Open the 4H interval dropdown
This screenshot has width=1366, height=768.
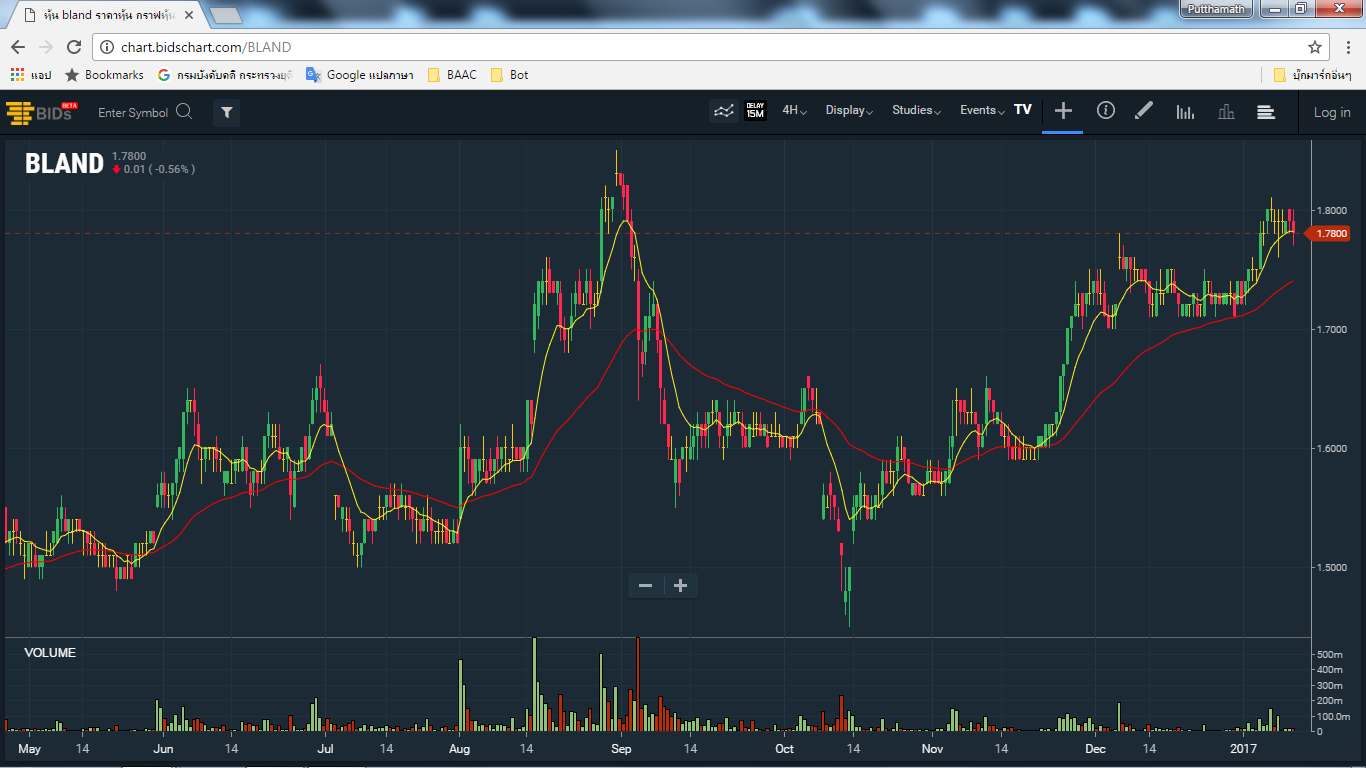795,111
